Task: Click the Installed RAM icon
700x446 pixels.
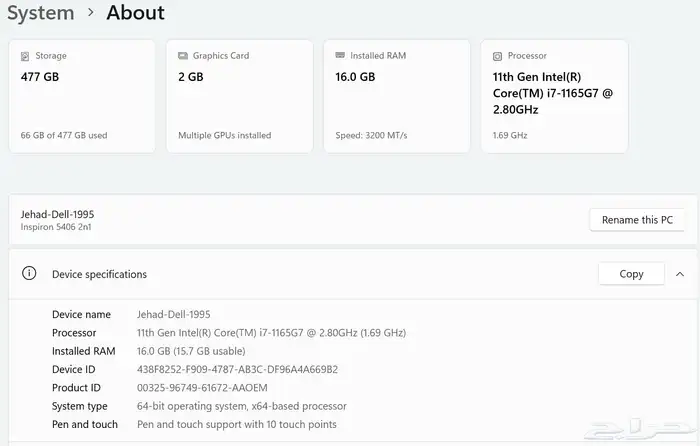Action: [340, 56]
